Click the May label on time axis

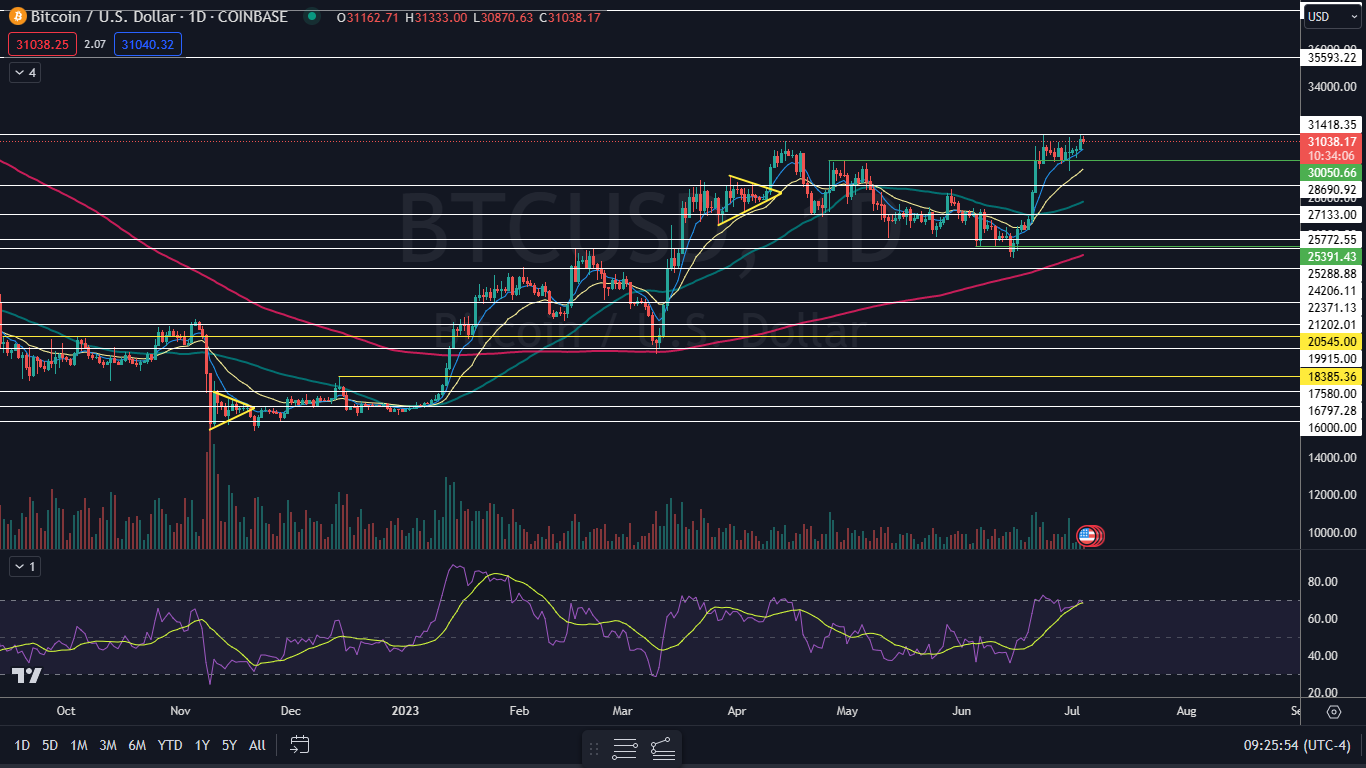(x=847, y=712)
